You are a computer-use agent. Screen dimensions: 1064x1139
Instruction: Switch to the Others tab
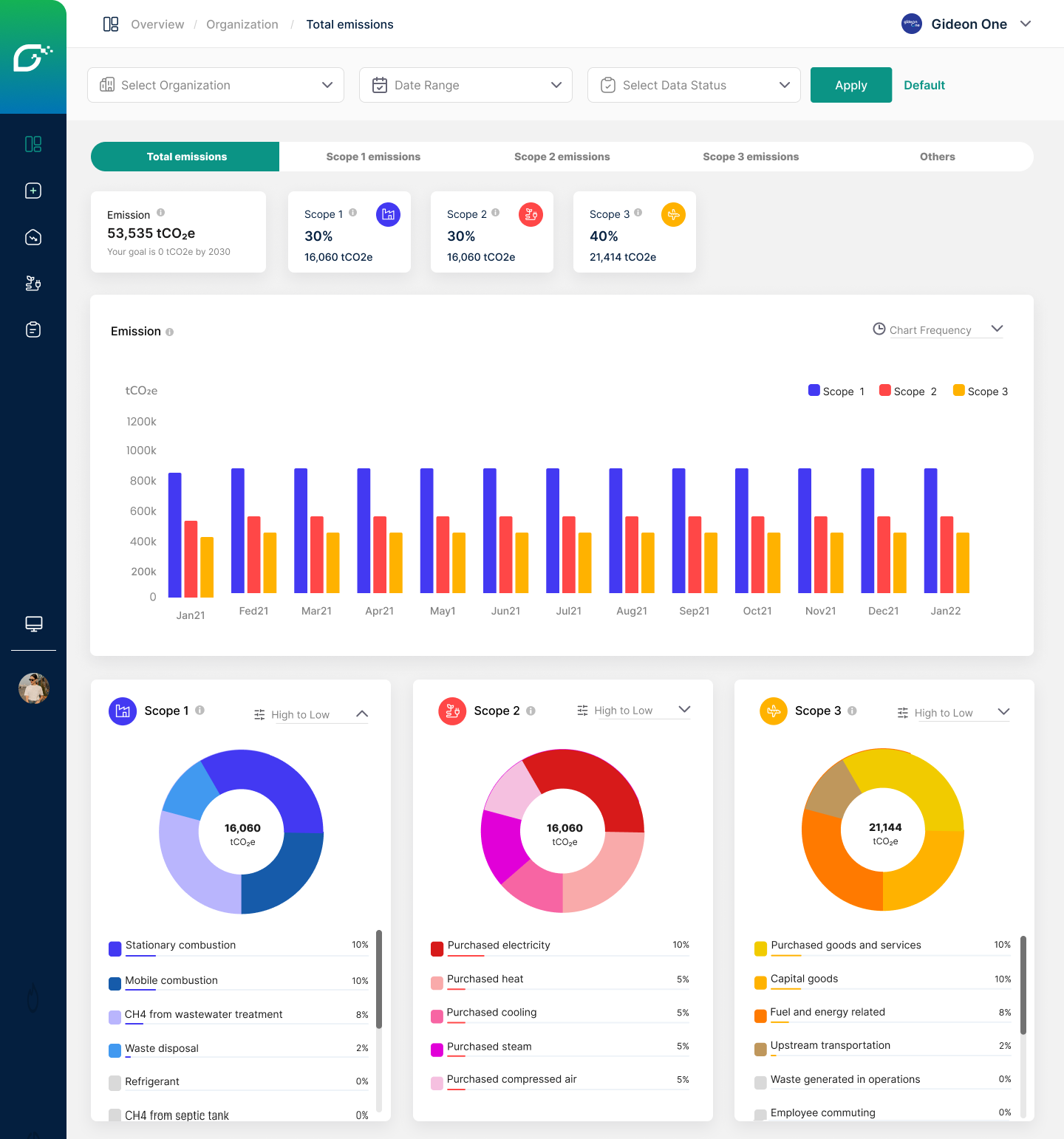click(x=937, y=157)
